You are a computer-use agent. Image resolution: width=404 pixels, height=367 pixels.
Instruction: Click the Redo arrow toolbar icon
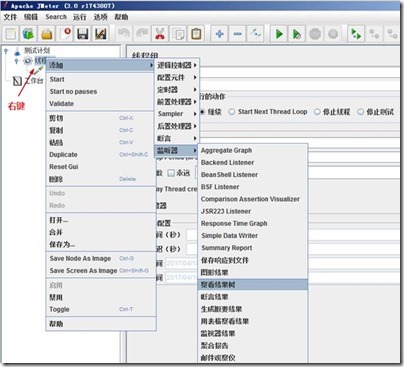(x=142, y=34)
